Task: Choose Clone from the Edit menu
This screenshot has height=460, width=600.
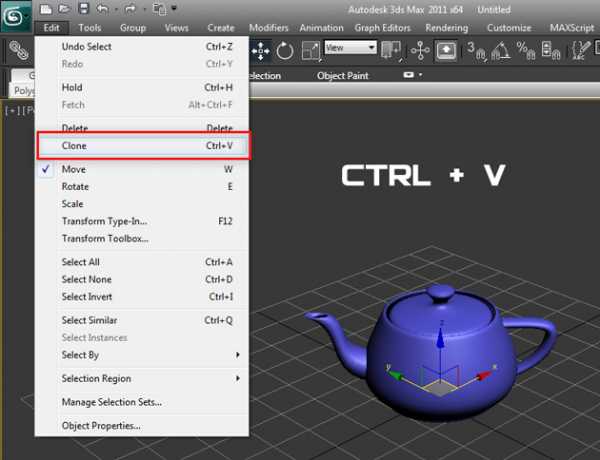Action: [142, 146]
